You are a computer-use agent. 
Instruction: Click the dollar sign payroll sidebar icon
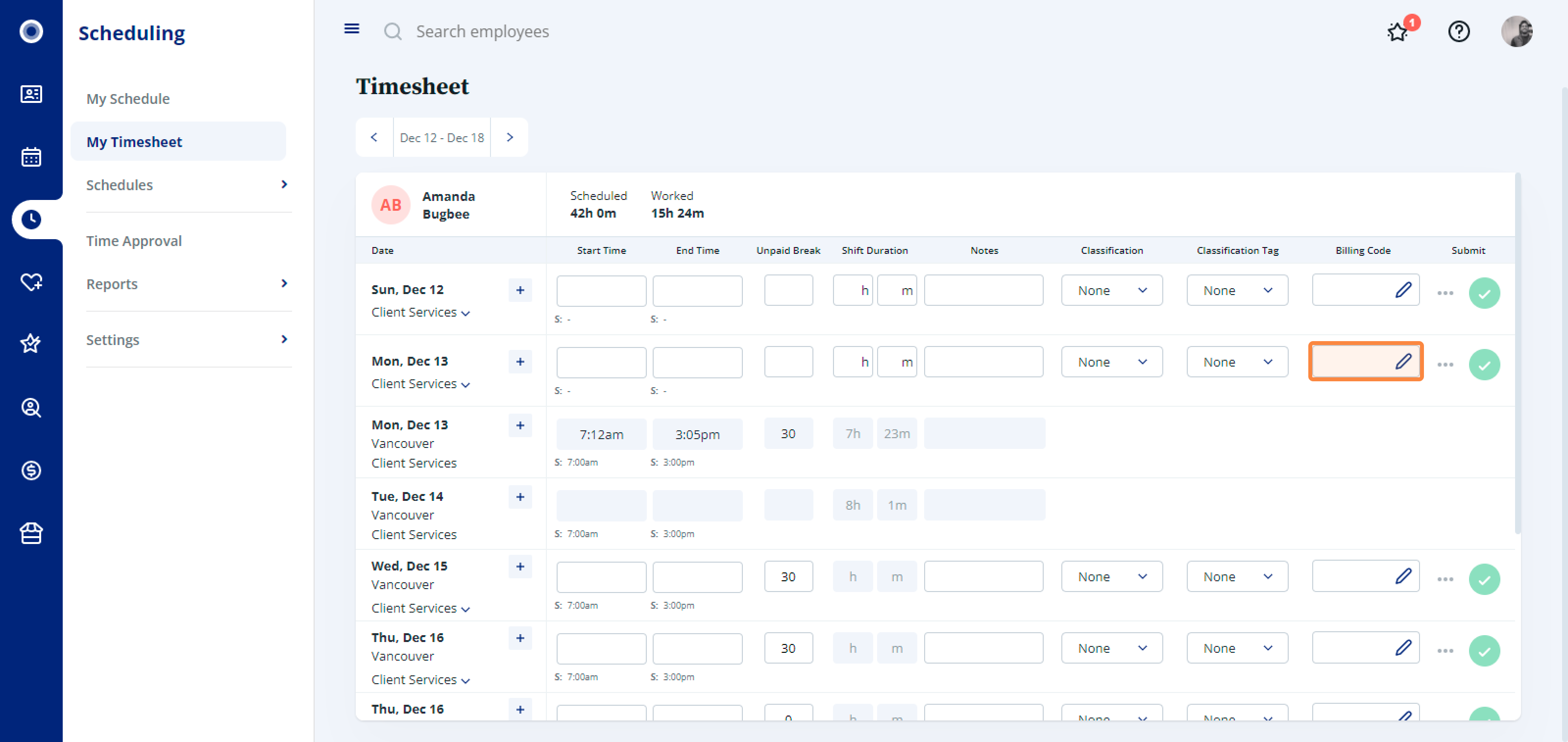(x=31, y=470)
